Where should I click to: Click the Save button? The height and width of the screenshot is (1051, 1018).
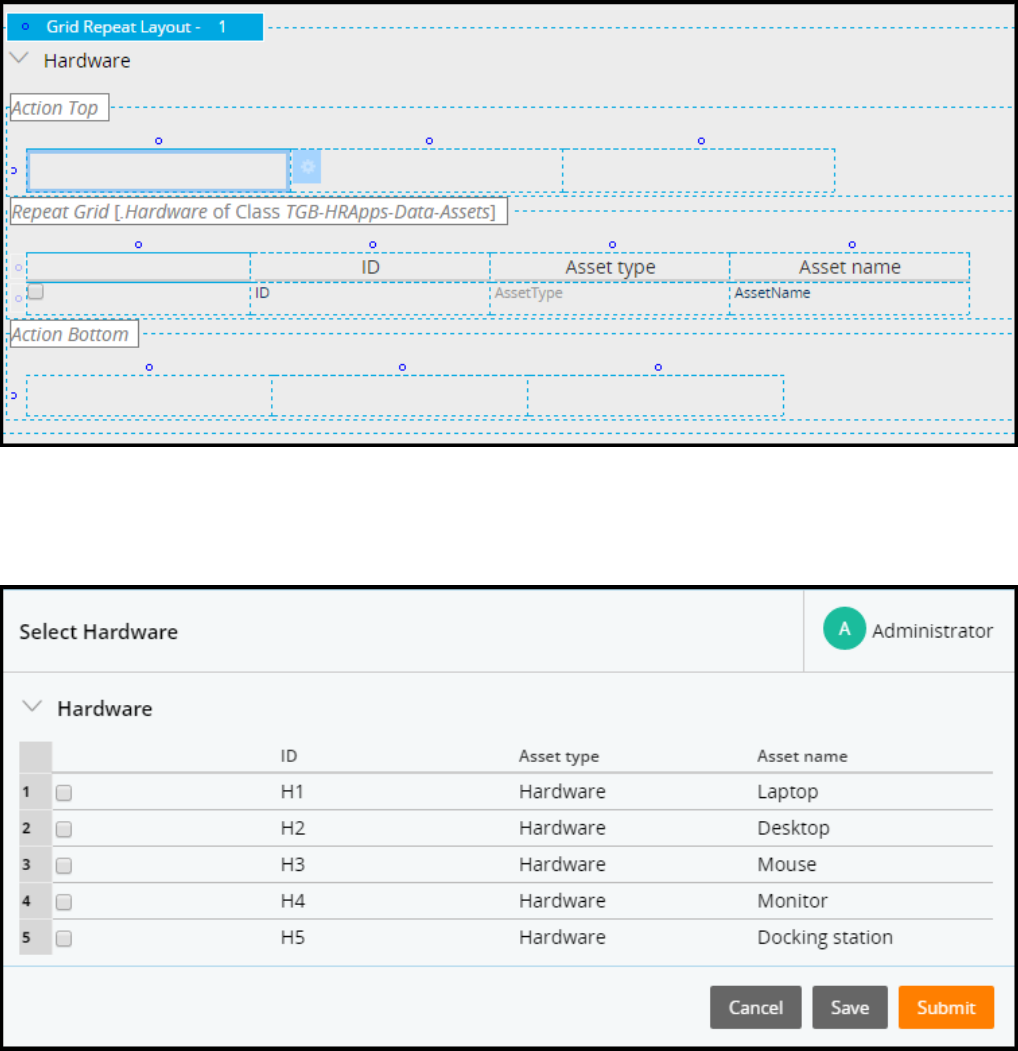pos(850,1007)
